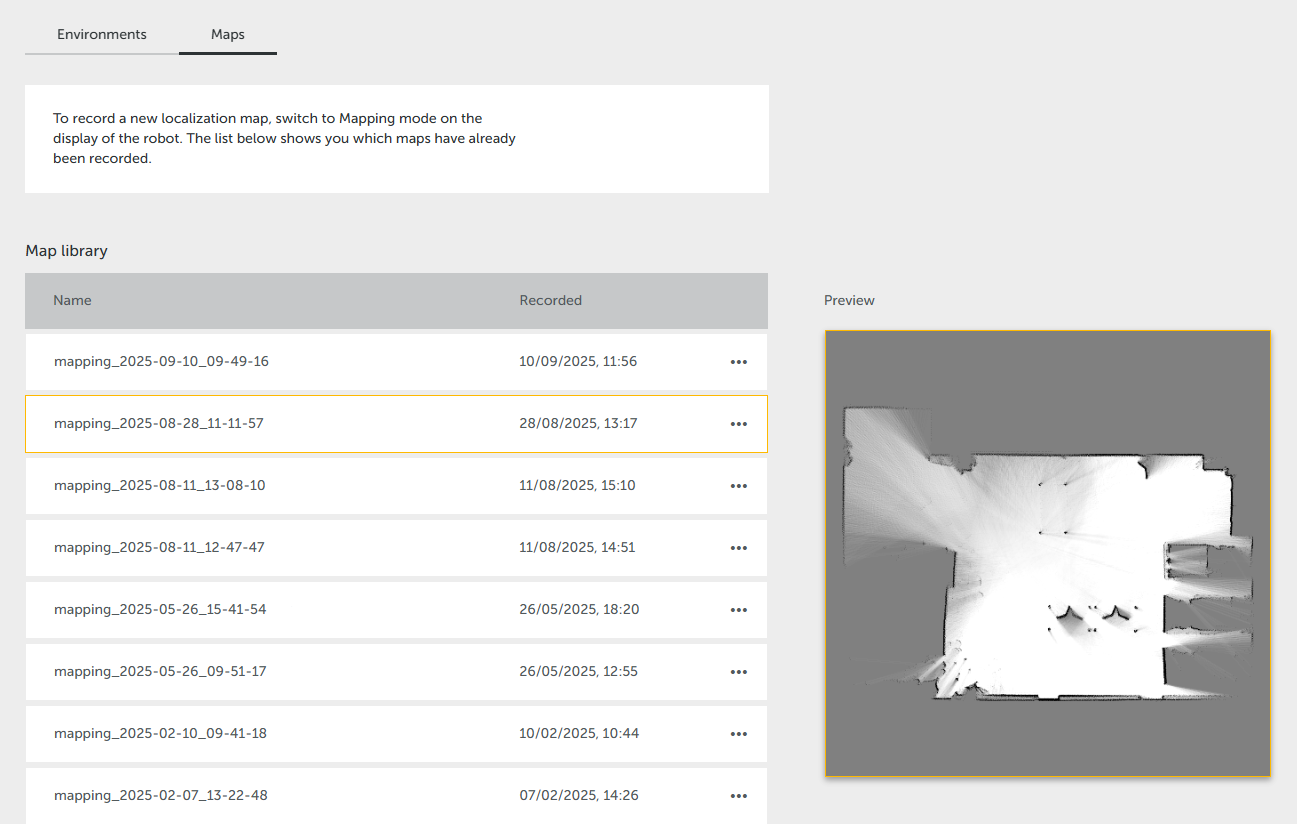Click recorded date 28/08/2025, 13:17
Viewport: 1297px width, 824px height.
(578, 424)
